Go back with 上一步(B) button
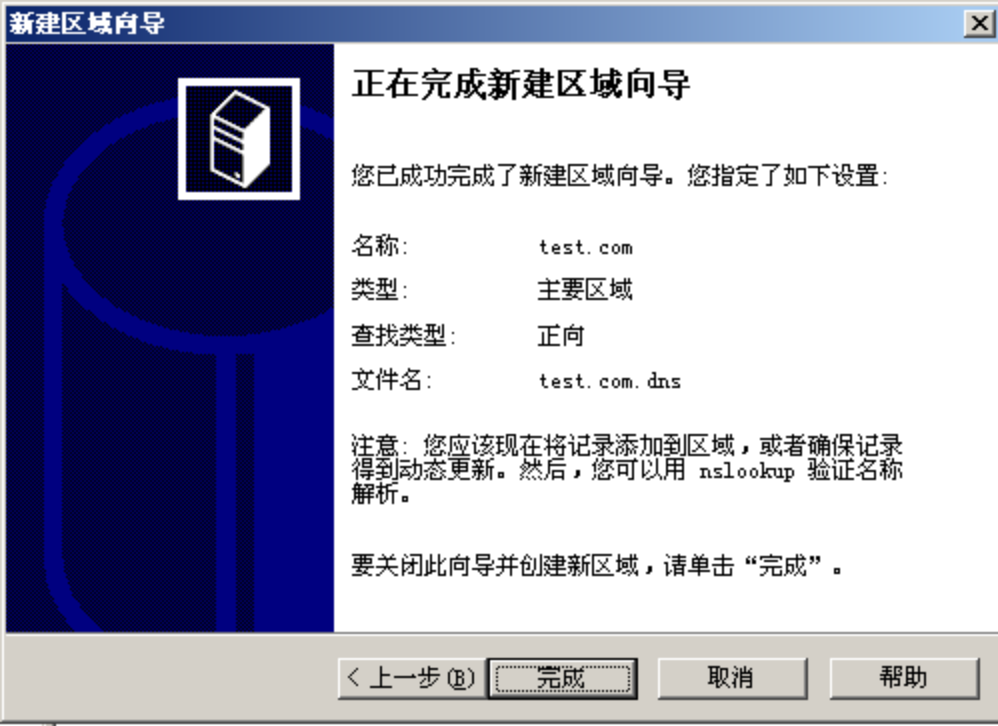 tap(412, 678)
